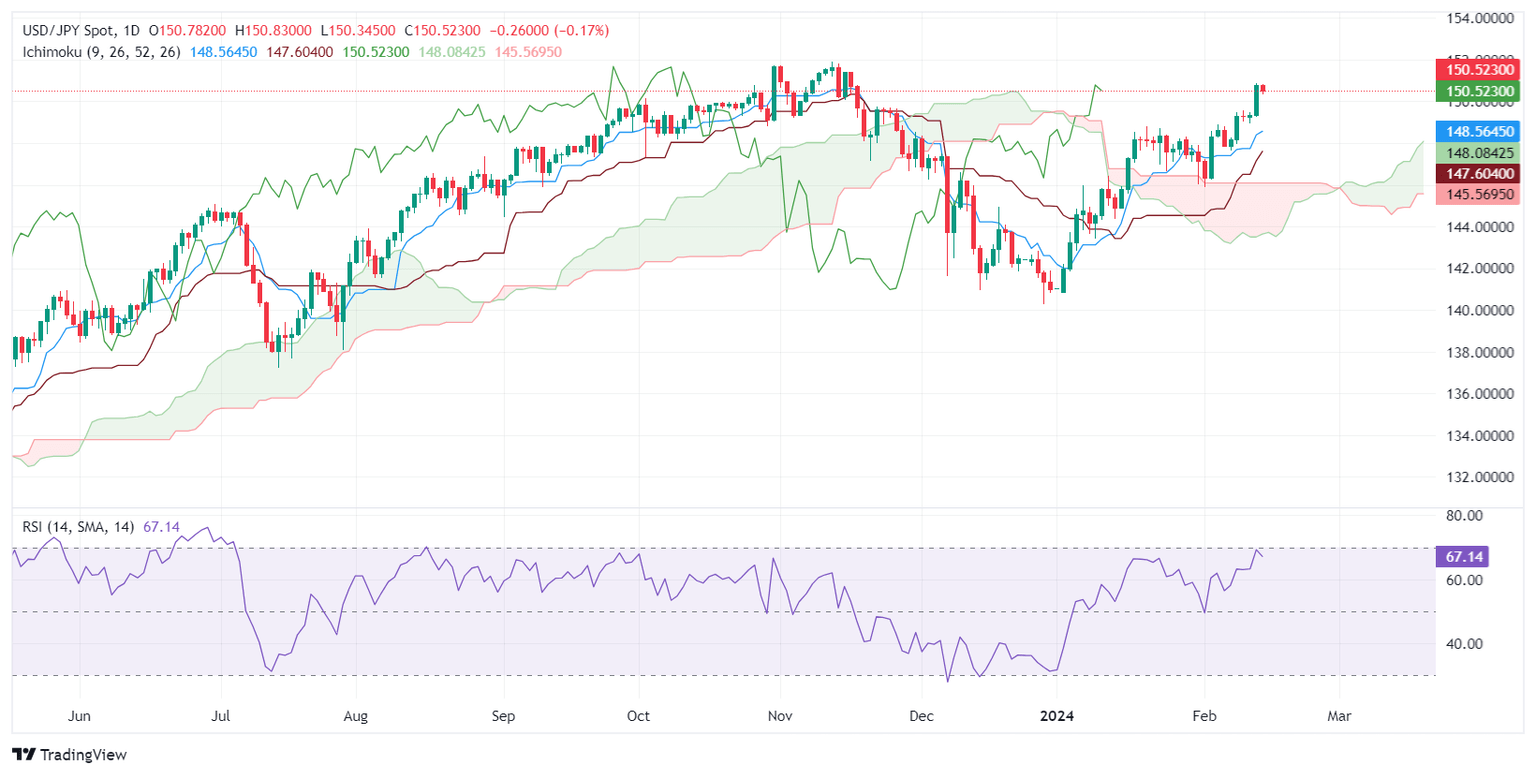Click the dark red 147.60400 base line label
The image size is (1536, 776).
tap(1479, 173)
